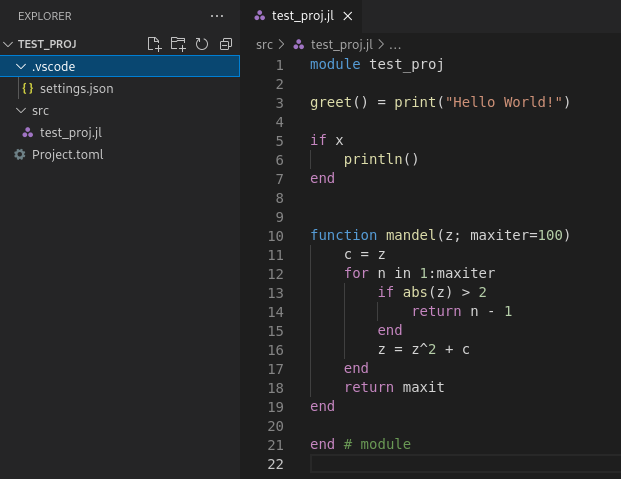Collapse the TEST_PROJ root section
The image size is (621, 479).
click(8, 44)
